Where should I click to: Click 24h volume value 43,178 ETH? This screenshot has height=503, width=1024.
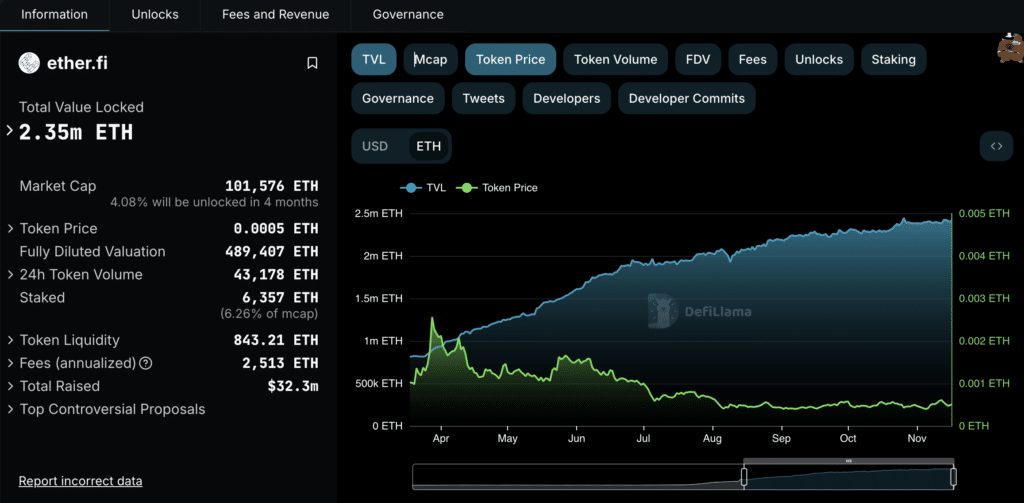point(276,274)
